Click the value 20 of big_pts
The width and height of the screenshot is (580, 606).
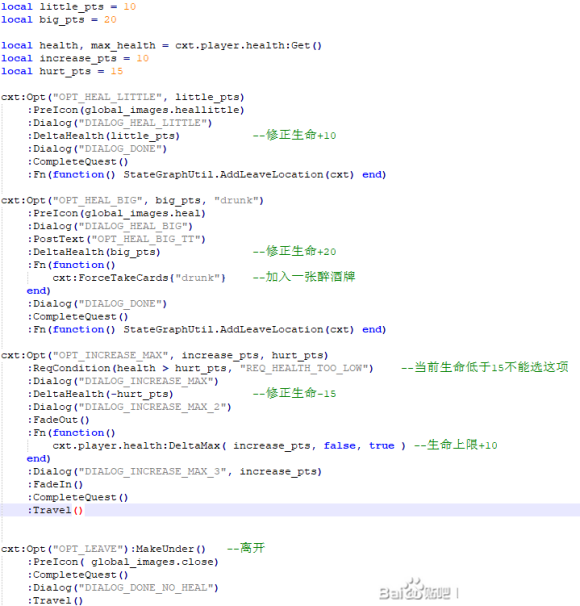pyautogui.click(x=110, y=20)
